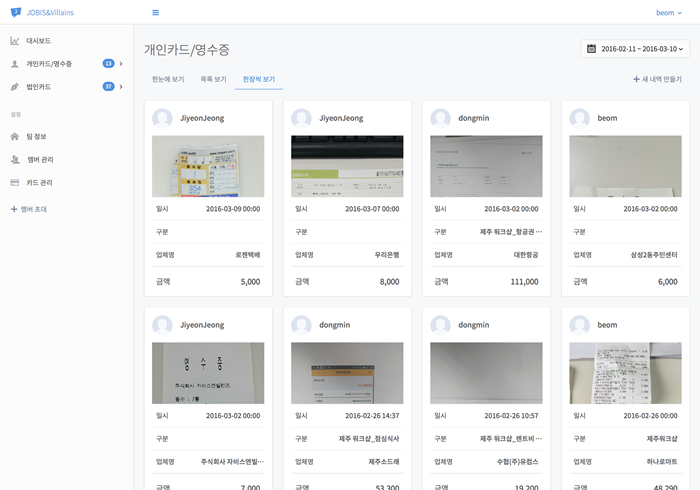Click the avatar on the 로젠택배 card
The width and height of the screenshot is (700, 490).
162,118
